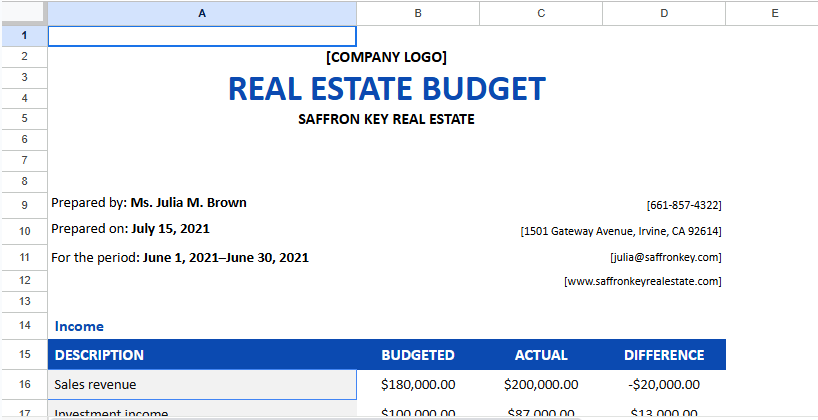The height and width of the screenshot is (420, 818).
Task: Select the Income section heading
Action: tap(79, 326)
